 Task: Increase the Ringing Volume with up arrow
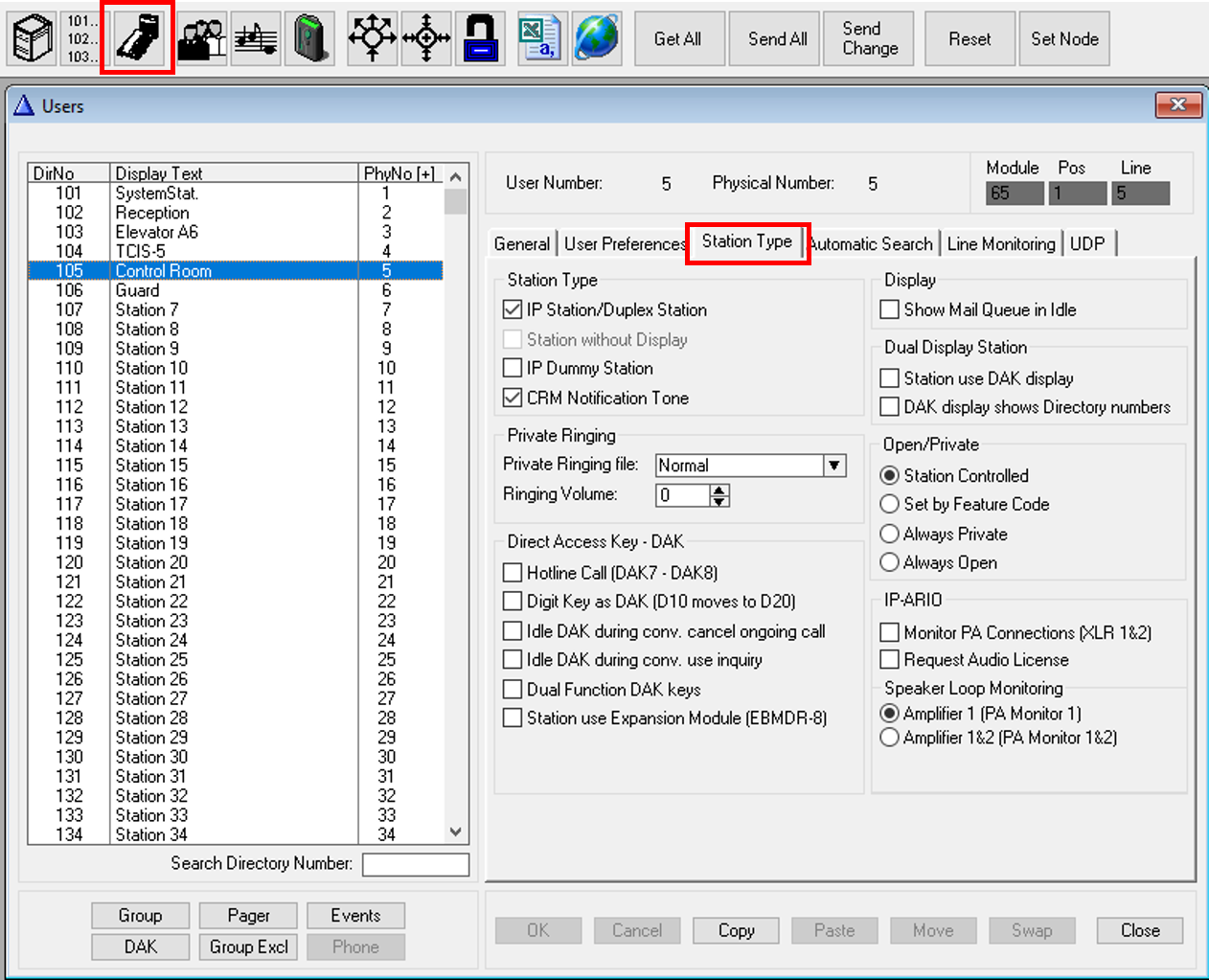point(719,490)
